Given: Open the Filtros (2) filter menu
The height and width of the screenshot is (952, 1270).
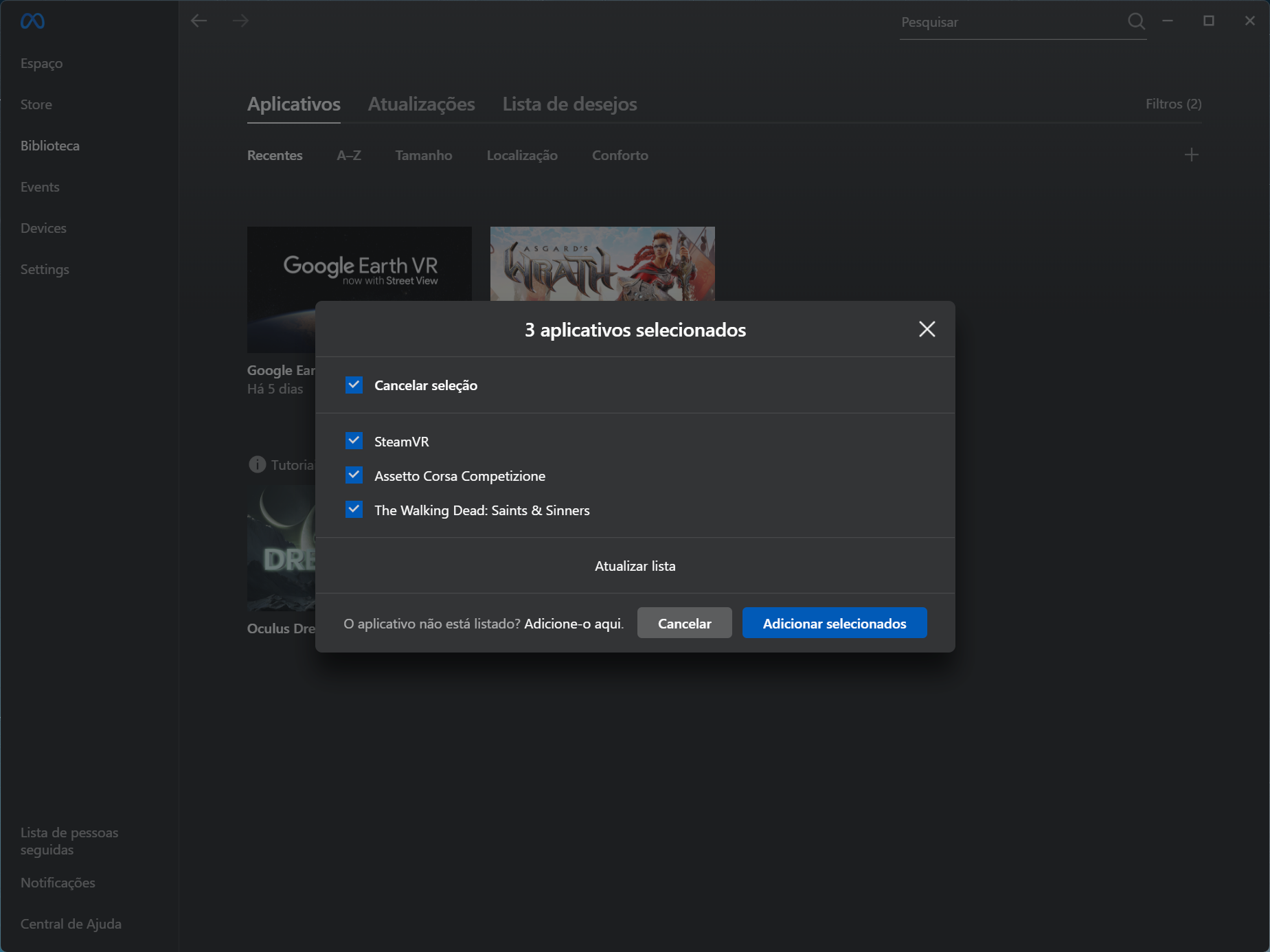Looking at the screenshot, I should tap(1173, 104).
